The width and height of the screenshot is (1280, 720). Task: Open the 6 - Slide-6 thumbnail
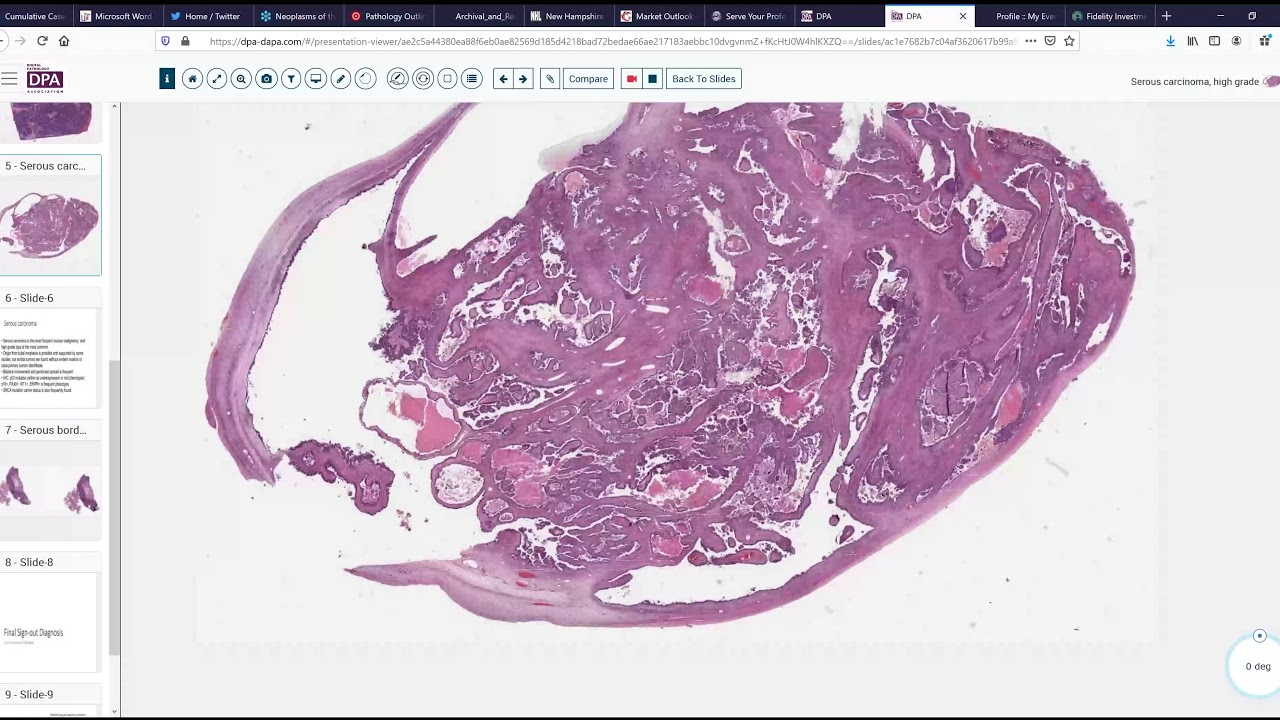point(51,348)
